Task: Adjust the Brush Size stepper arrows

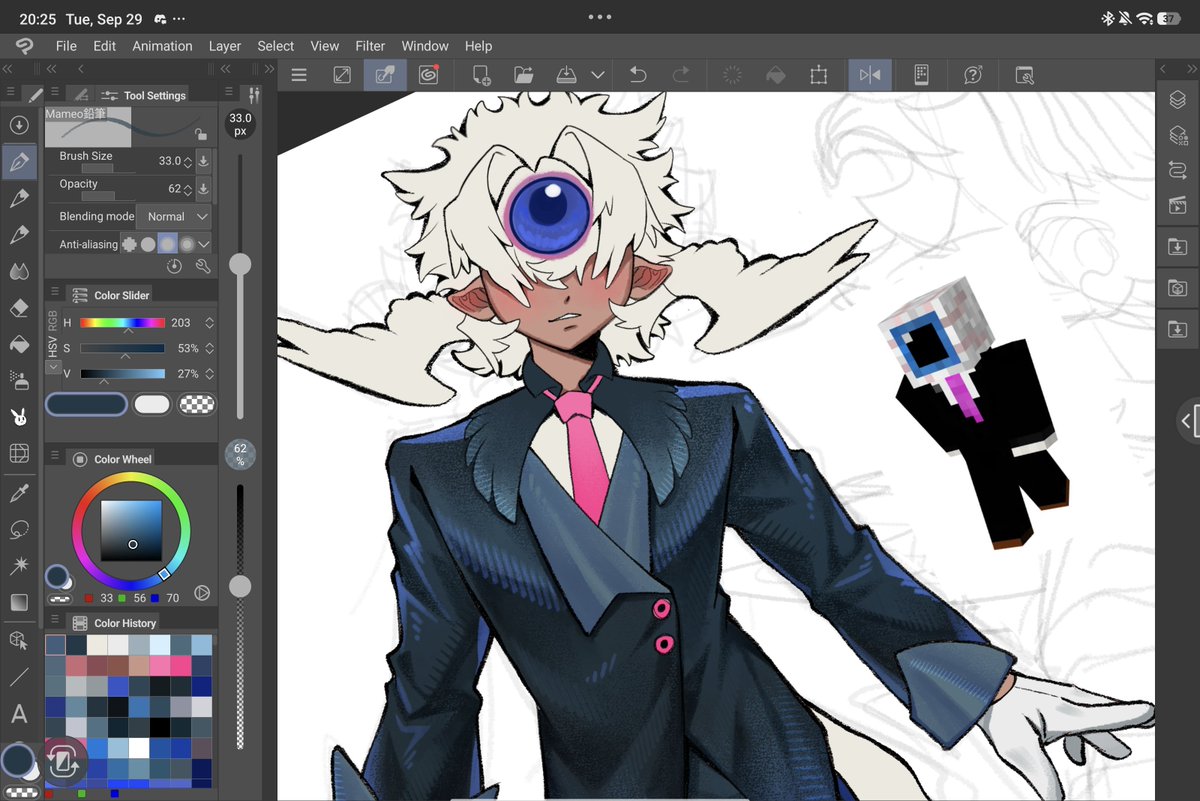Action: coord(188,160)
